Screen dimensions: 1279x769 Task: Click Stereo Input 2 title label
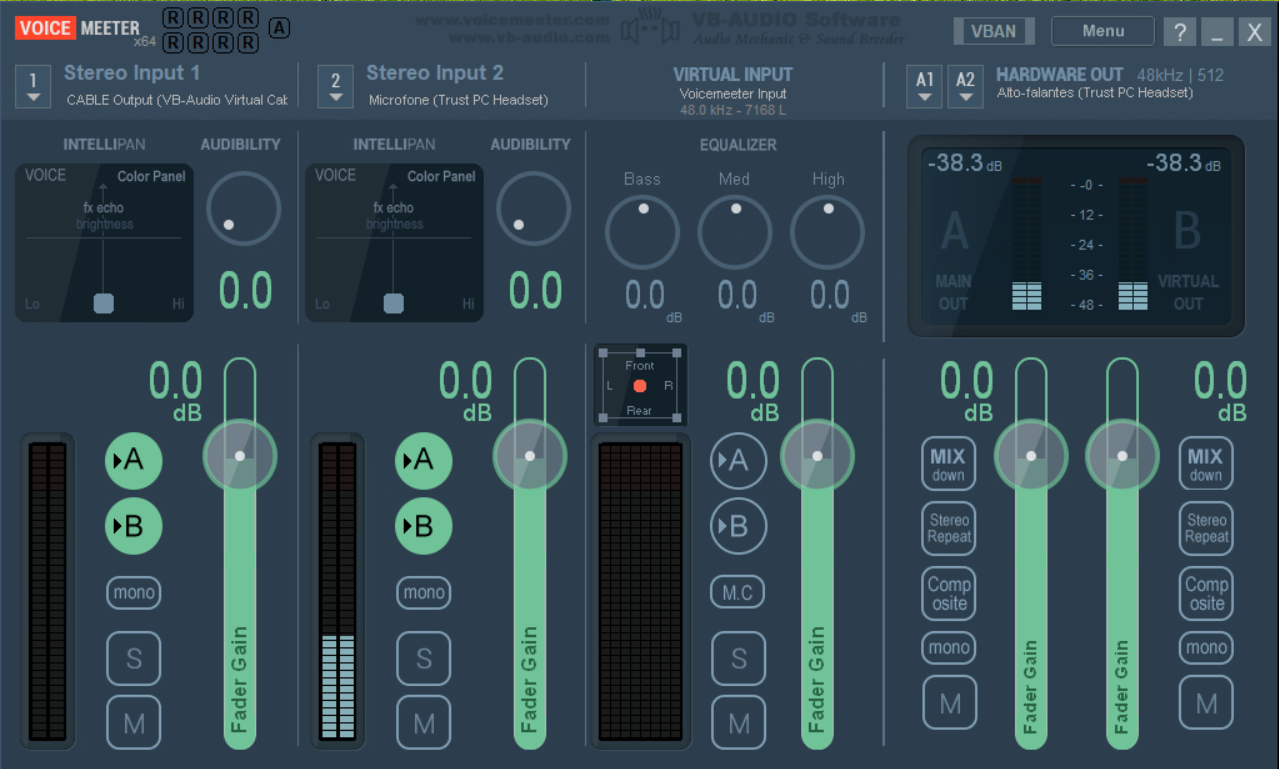click(x=435, y=73)
